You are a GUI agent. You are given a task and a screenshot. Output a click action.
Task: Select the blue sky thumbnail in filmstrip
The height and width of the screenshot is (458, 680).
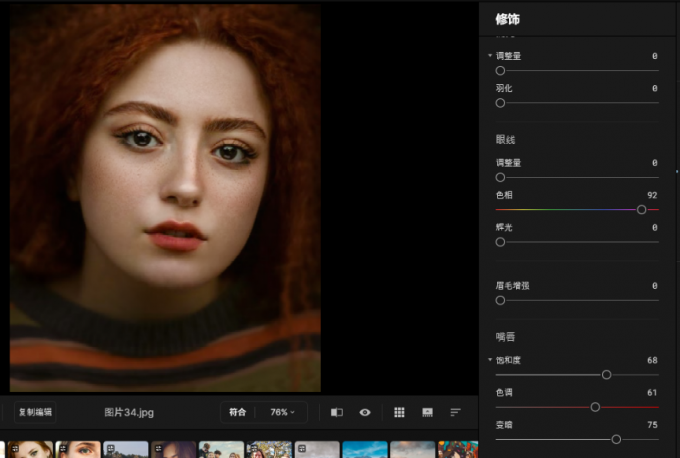[365, 449]
